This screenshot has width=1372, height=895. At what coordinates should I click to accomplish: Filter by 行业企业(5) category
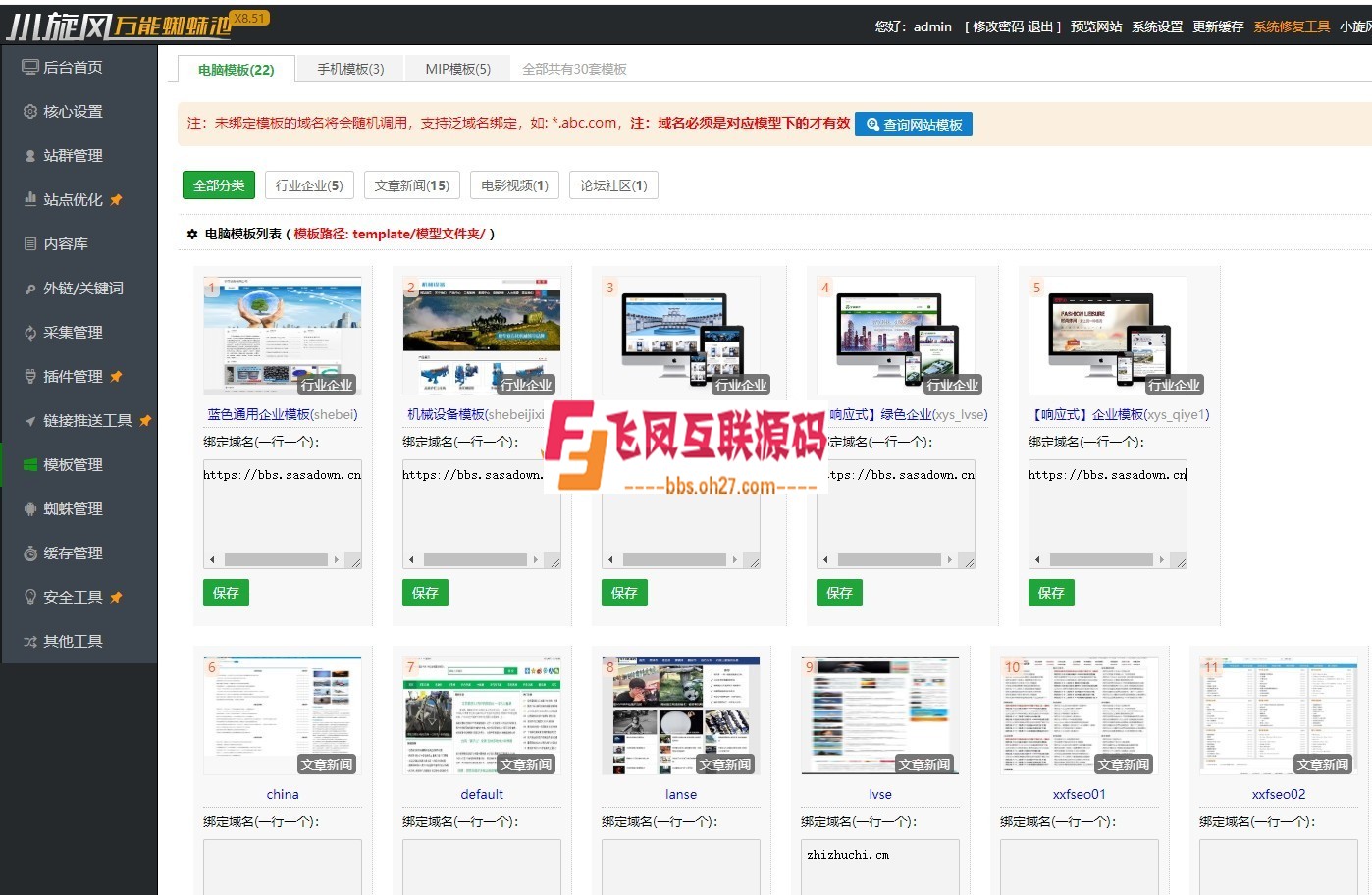coord(309,185)
